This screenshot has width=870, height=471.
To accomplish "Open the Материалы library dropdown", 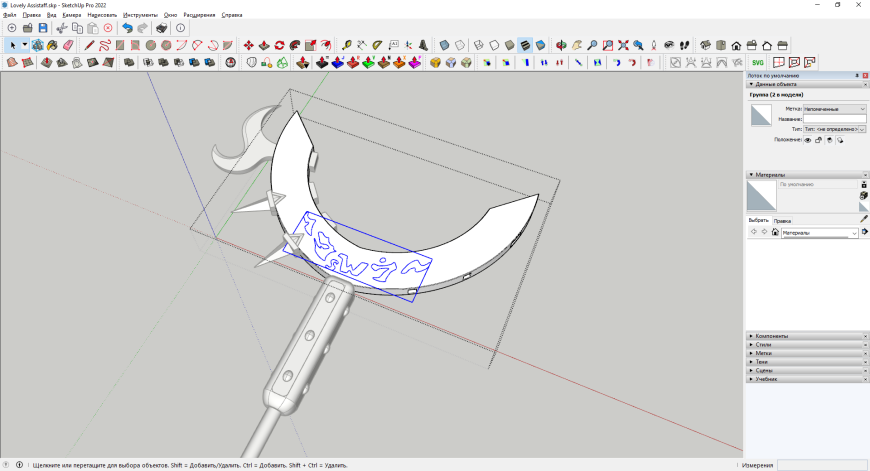I will [820, 234].
